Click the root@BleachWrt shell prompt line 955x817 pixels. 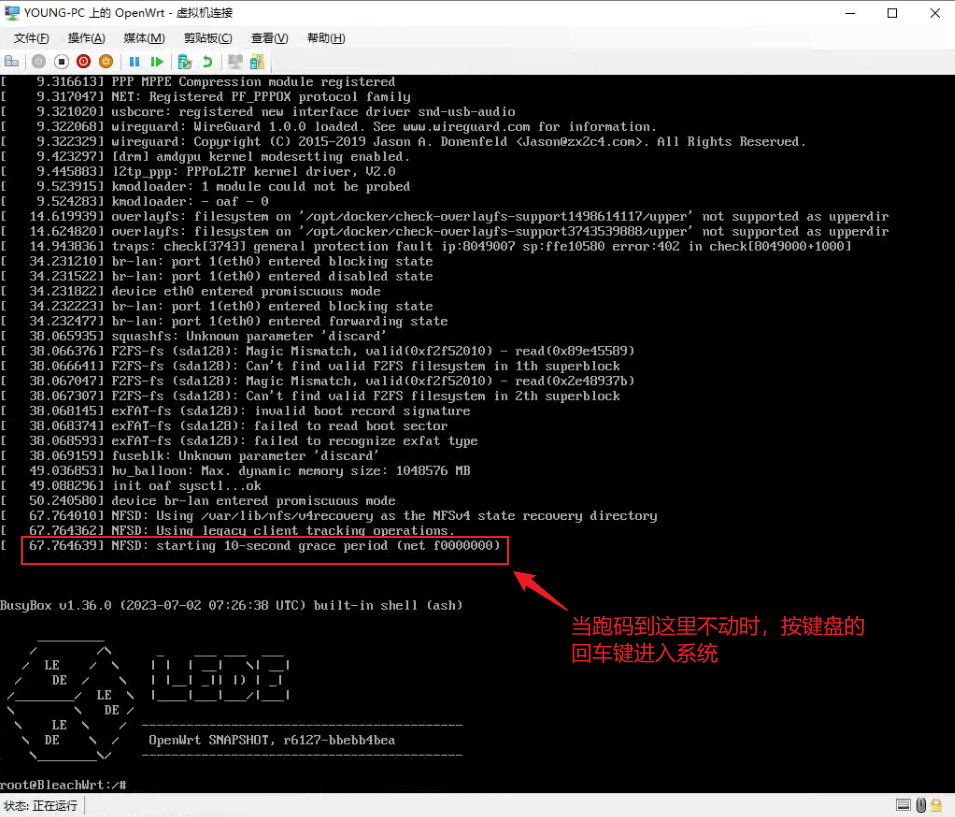63,785
